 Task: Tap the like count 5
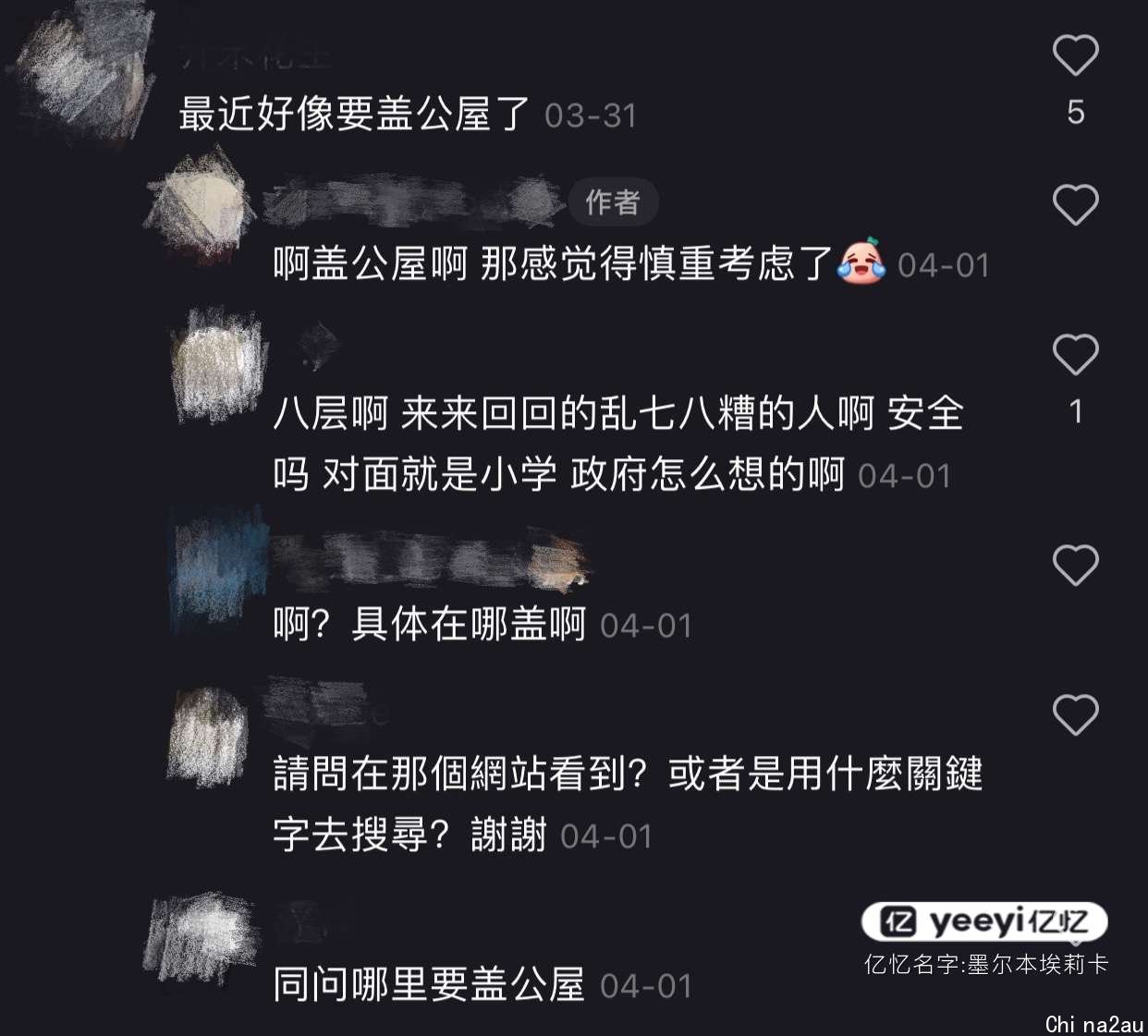coord(1076,113)
